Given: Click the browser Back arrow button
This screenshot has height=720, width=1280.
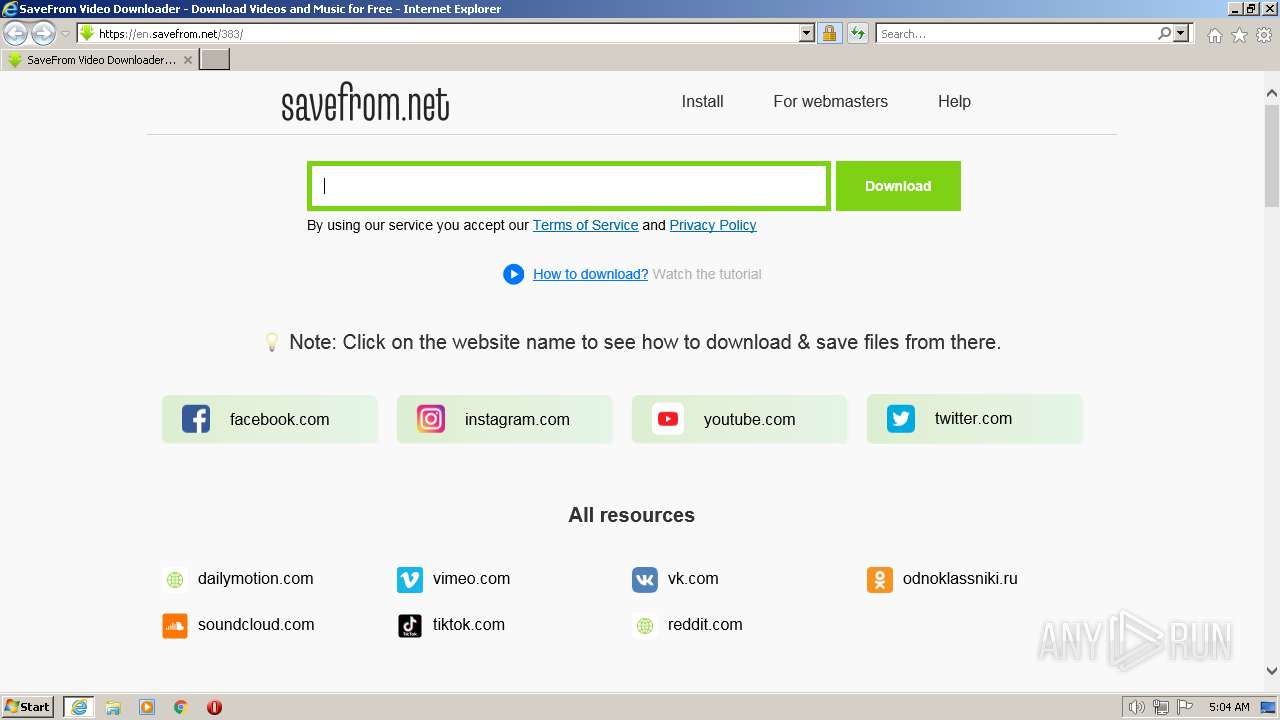Looking at the screenshot, I should (15, 33).
